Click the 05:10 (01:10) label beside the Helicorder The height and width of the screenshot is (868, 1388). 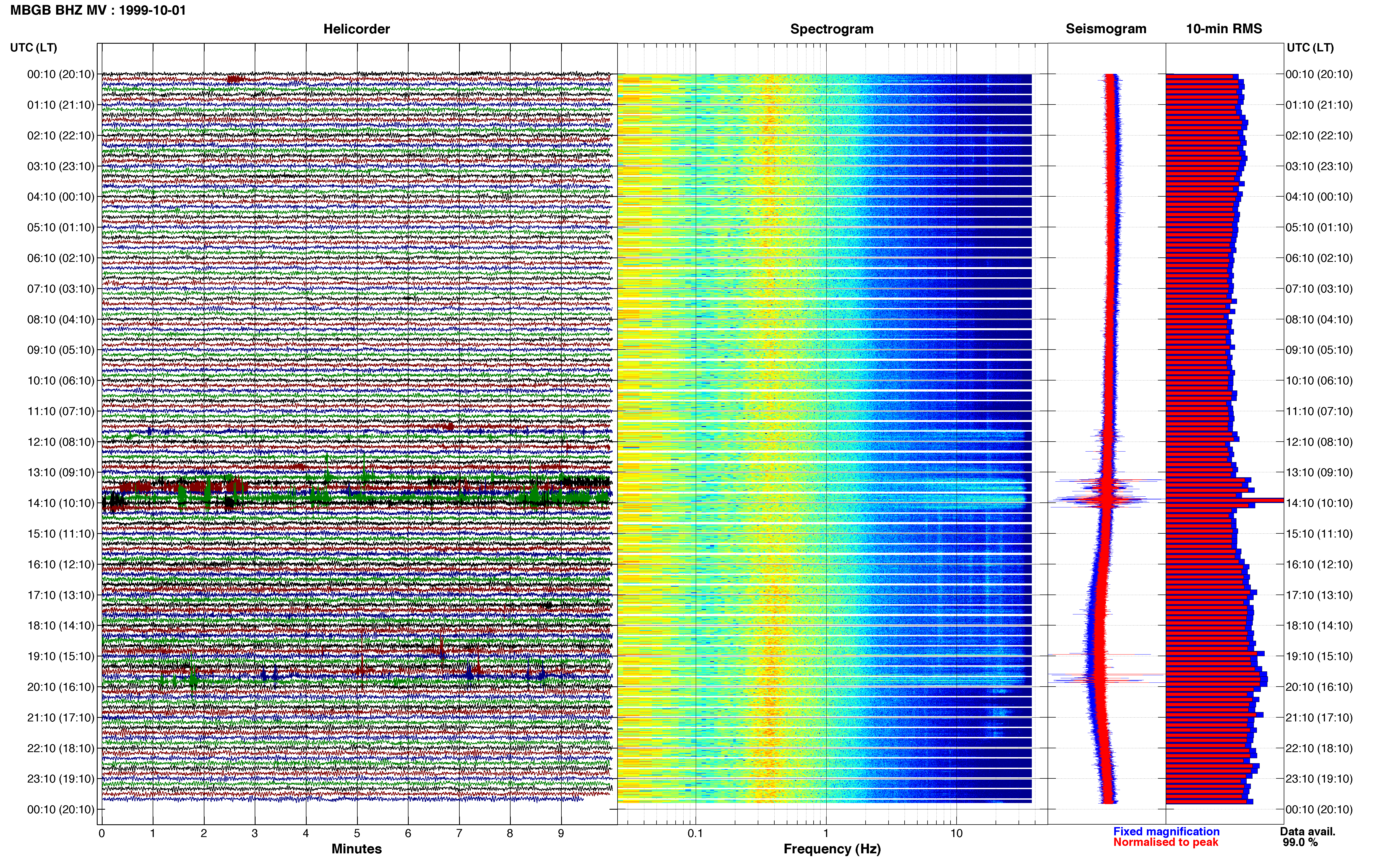(x=61, y=227)
